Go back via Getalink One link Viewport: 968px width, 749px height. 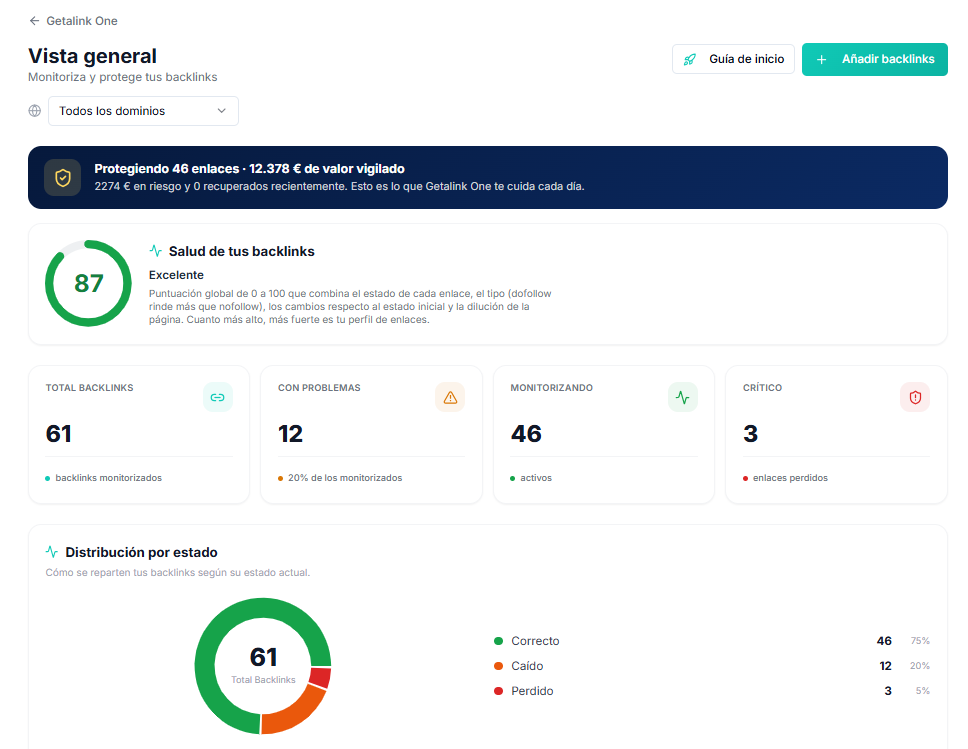click(81, 21)
